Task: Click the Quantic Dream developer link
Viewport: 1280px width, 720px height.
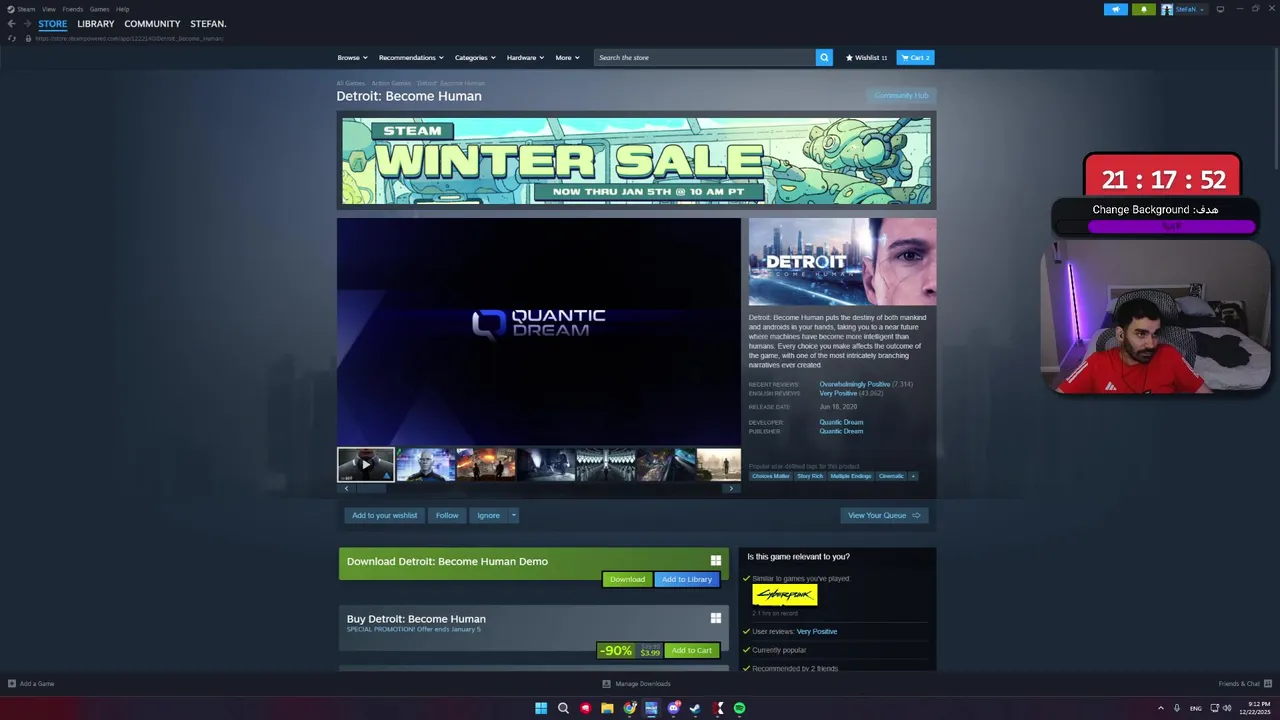Action: [x=841, y=422]
